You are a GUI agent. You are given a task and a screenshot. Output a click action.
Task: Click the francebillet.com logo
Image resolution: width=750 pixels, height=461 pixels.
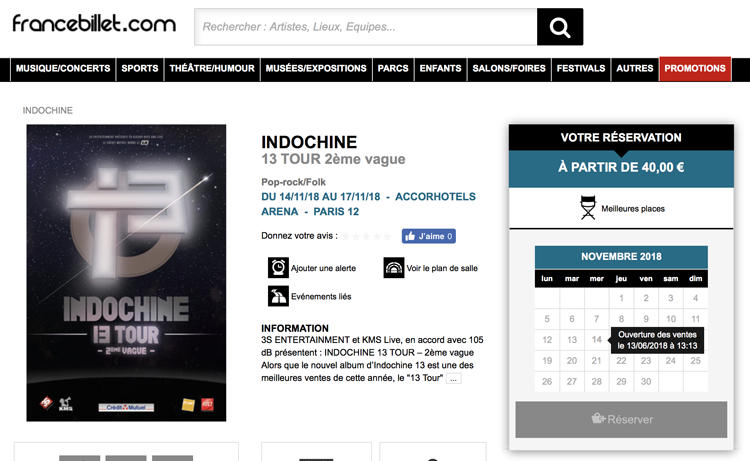(94, 23)
